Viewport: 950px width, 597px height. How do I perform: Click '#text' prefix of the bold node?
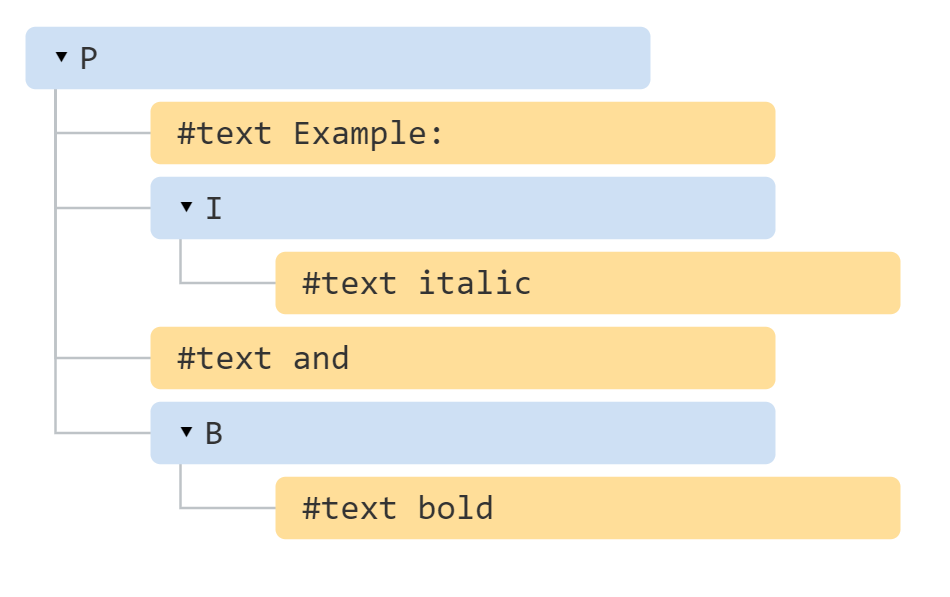(350, 508)
